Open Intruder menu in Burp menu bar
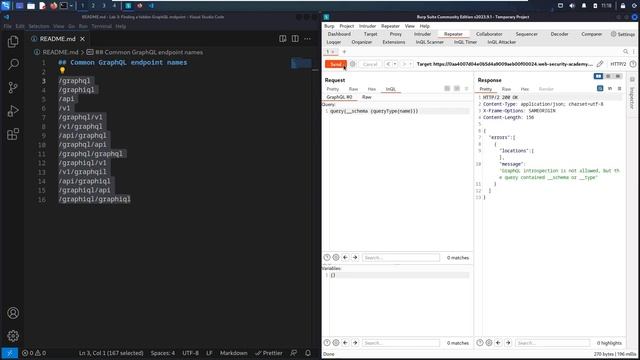 click(x=367, y=26)
